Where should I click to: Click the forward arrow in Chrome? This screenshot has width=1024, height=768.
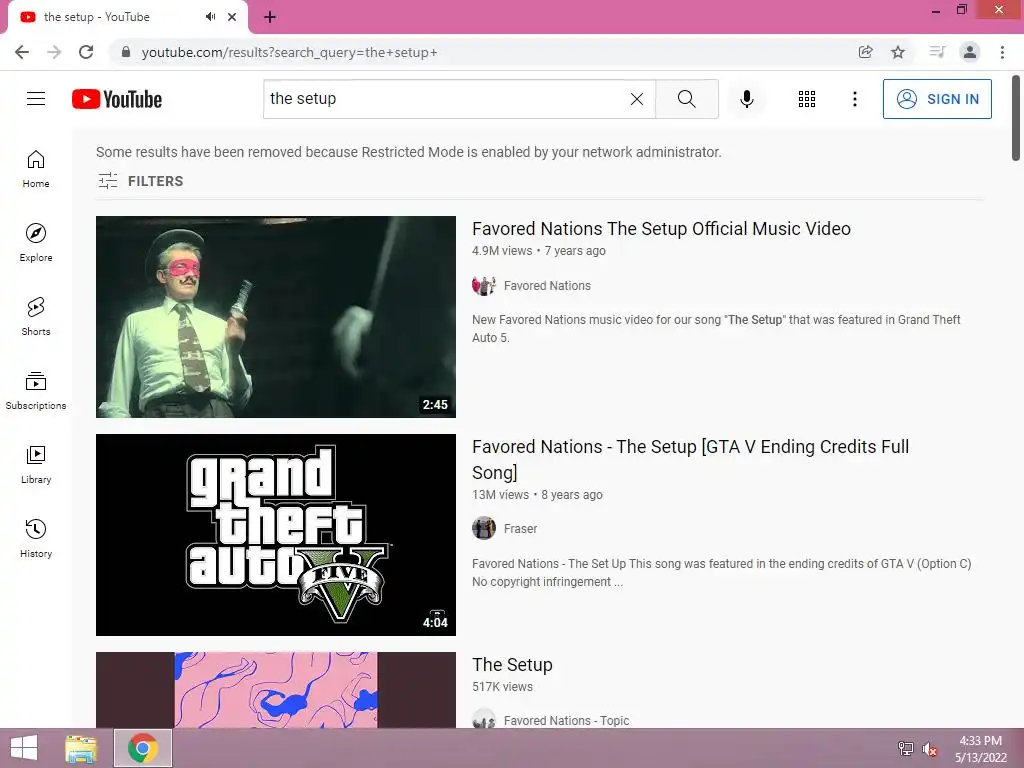(x=54, y=52)
